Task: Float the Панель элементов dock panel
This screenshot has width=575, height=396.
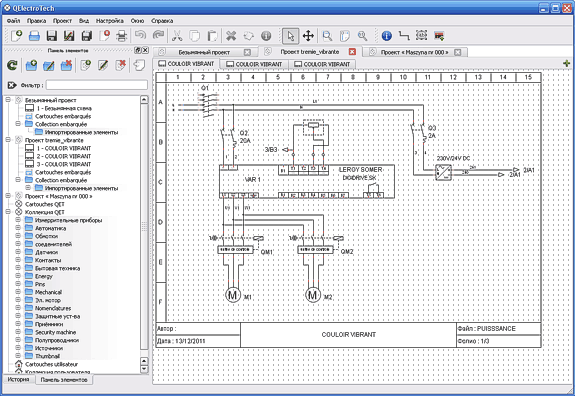Action: point(138,50)
